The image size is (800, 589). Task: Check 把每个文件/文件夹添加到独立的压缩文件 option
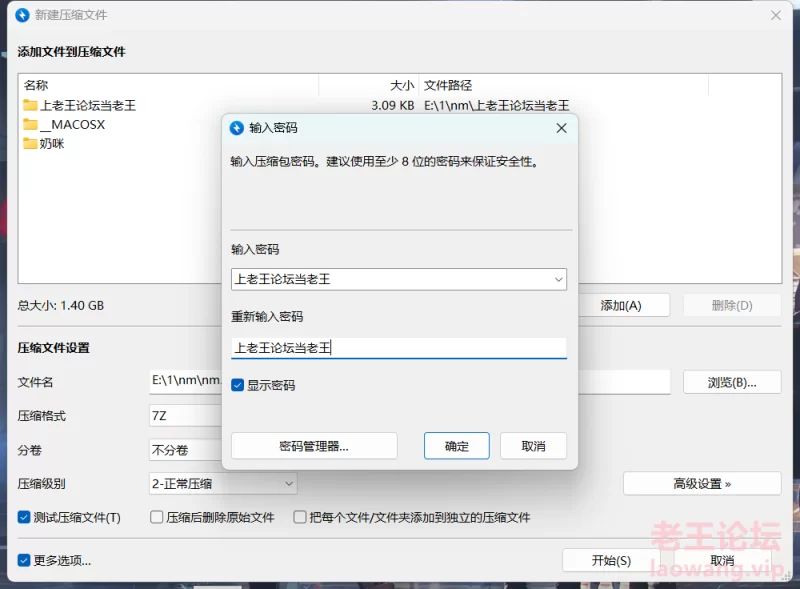(299, 517)
